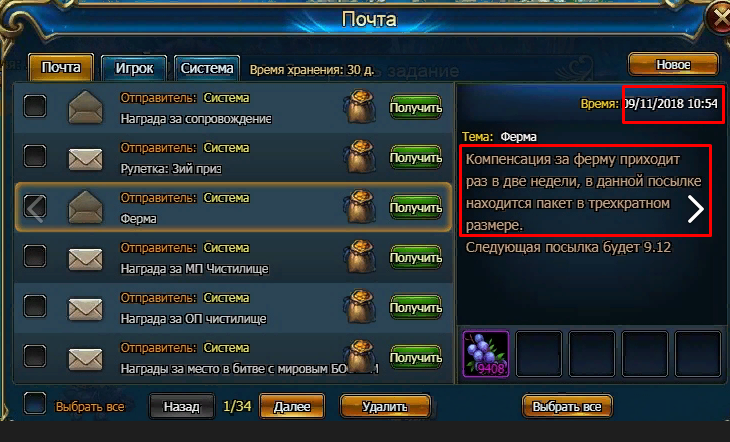The image size is (730, 442).
Task: Tick checkbox next to Рулетка mail
Action: (35, 156)
